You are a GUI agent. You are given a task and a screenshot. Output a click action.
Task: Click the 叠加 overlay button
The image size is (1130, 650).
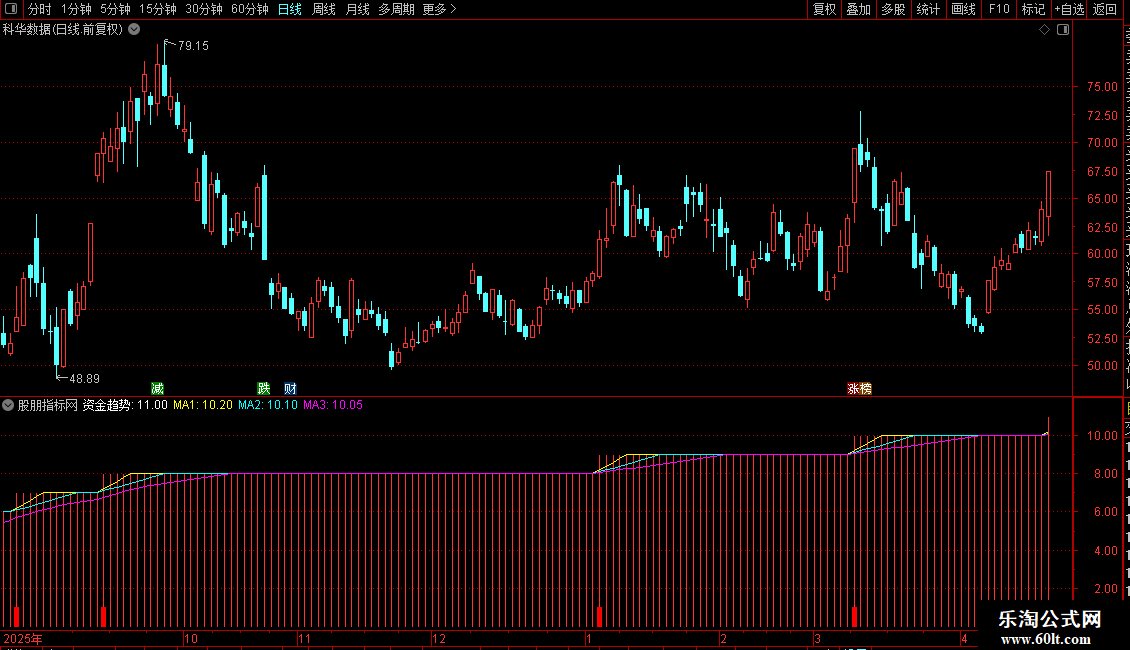859,9
